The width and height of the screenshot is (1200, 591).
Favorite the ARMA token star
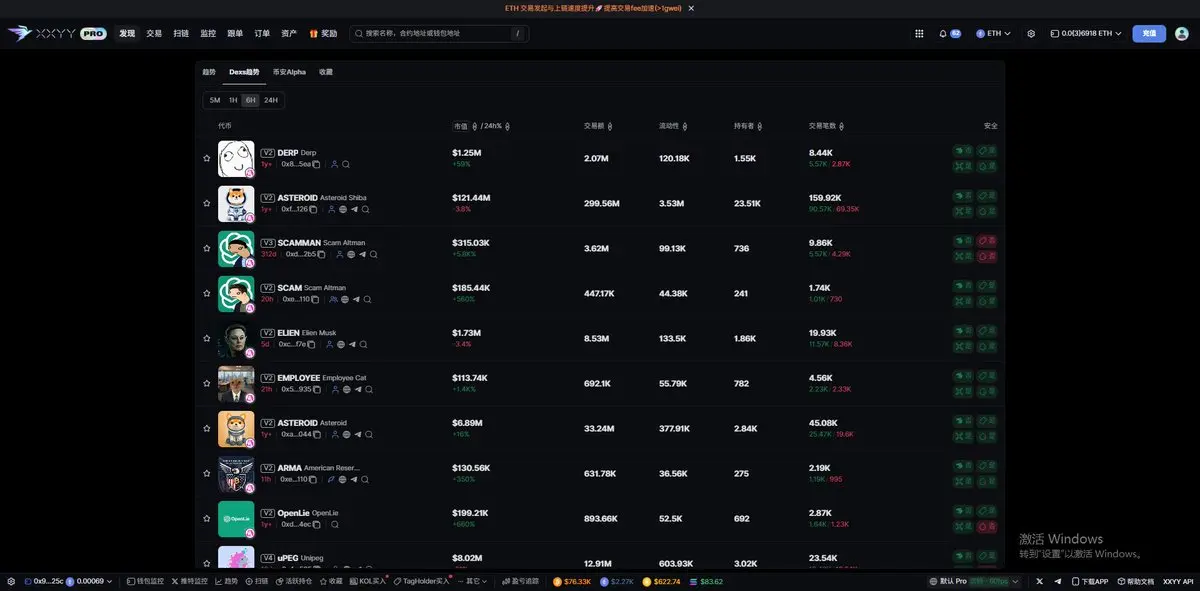click(207, 473)
